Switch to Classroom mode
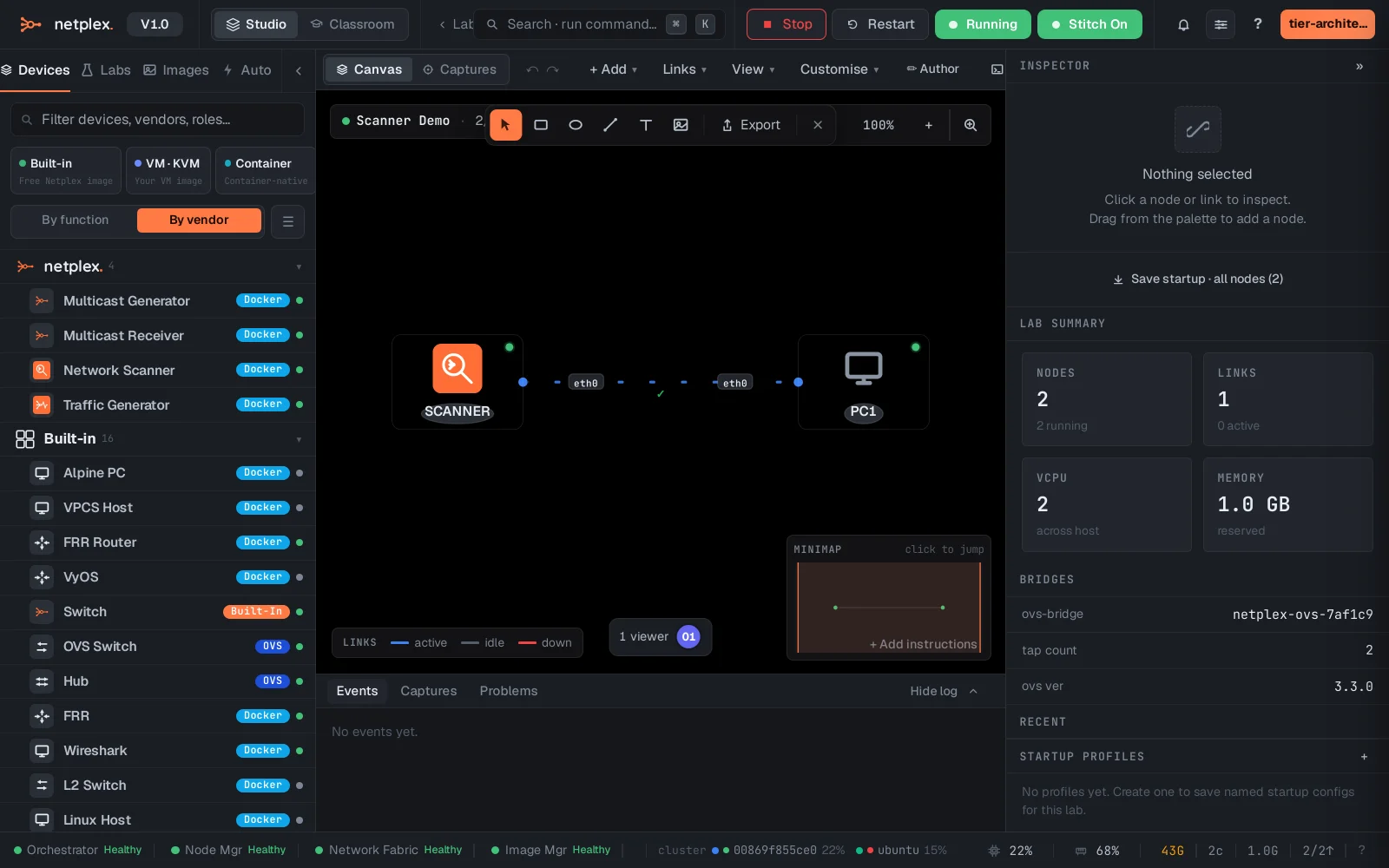 (x=352, y=24)
